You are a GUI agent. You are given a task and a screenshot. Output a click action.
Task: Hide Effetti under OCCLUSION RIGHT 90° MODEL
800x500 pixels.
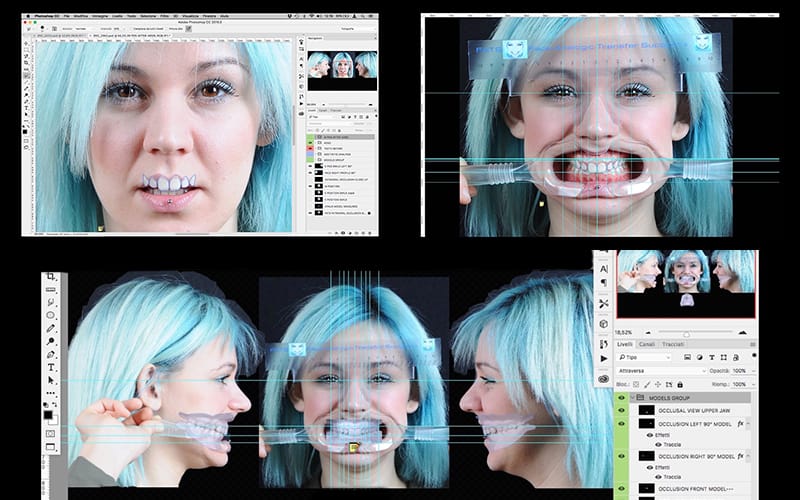click(650, 468)
